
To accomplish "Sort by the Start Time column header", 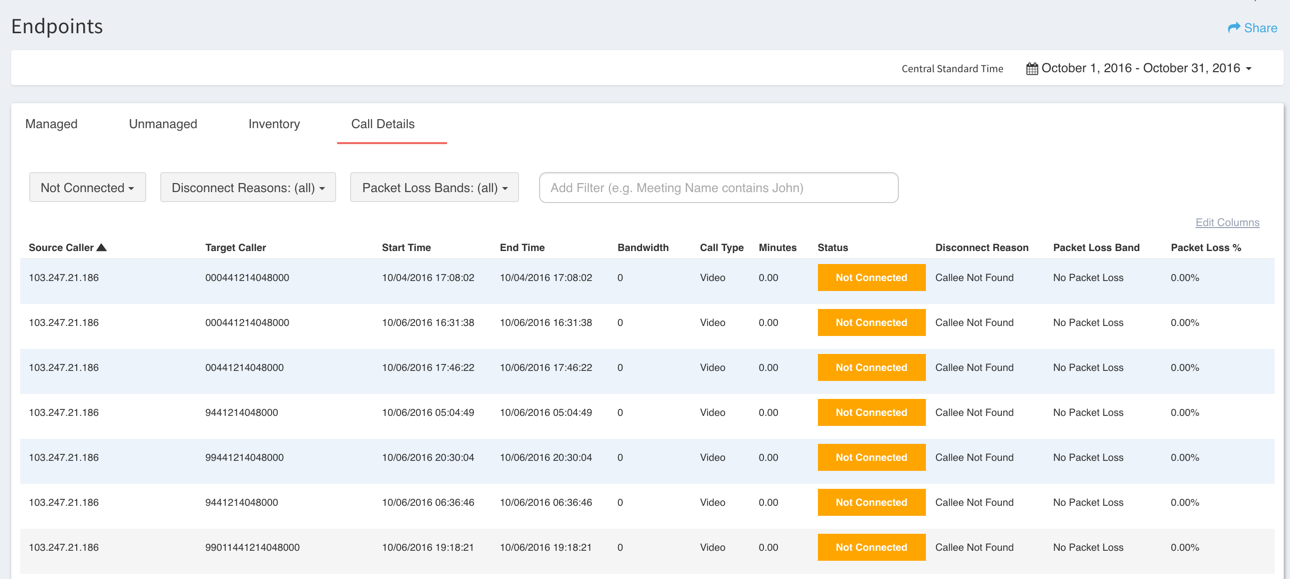I will pyautogui.click(x=407, y=248).
